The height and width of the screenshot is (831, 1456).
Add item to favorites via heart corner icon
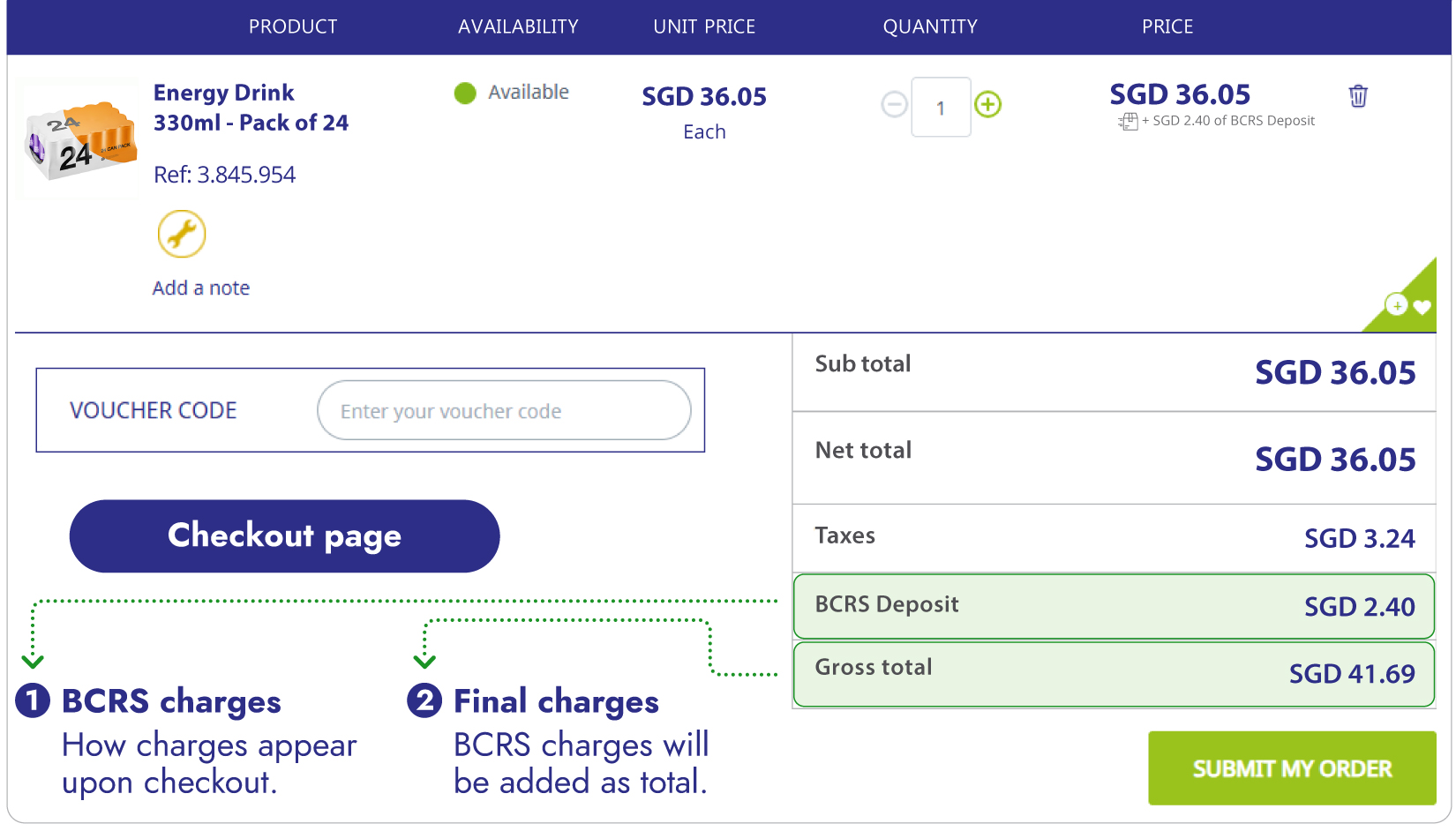click(1422, 307)
